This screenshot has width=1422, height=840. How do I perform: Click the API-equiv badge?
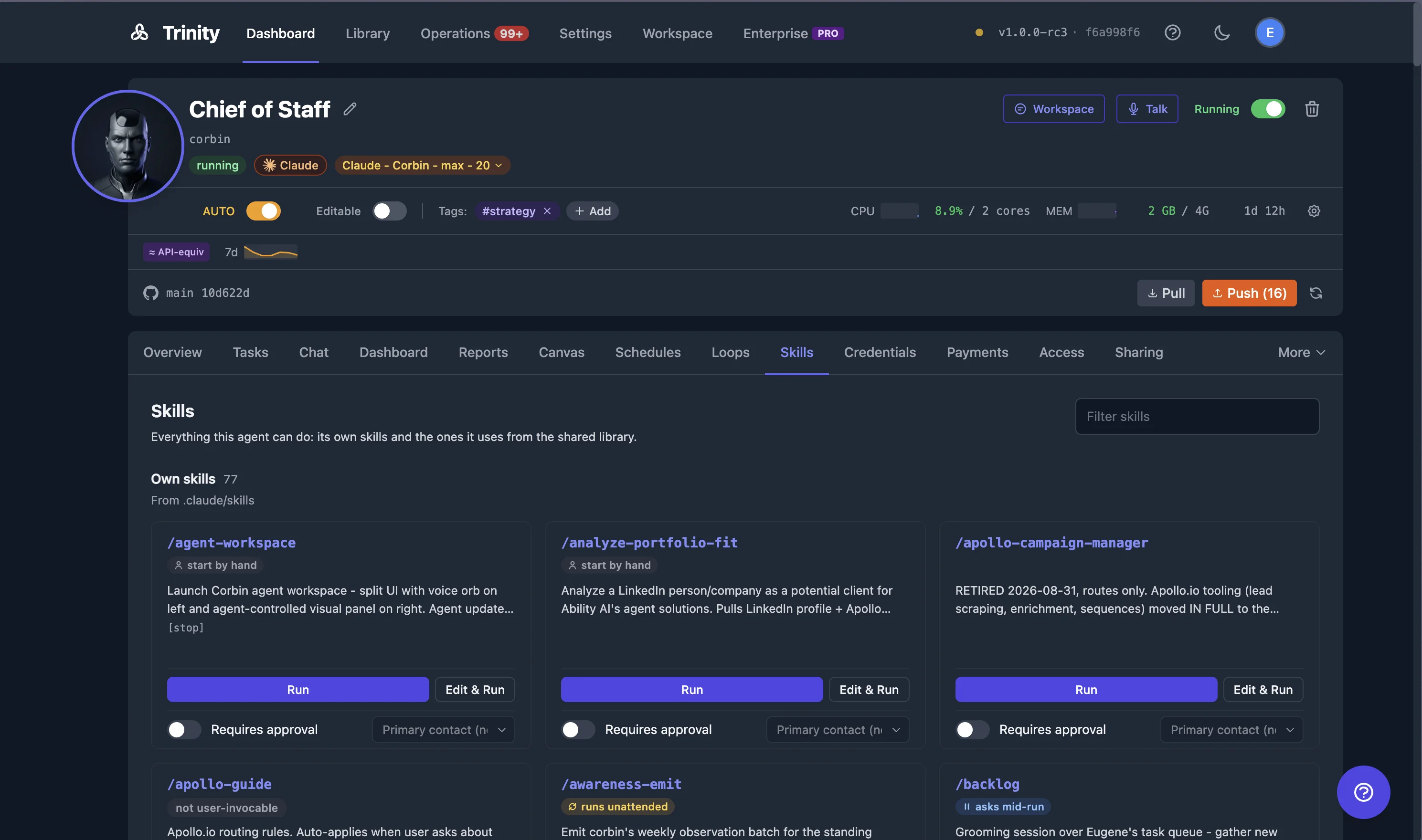coord(176,252)
